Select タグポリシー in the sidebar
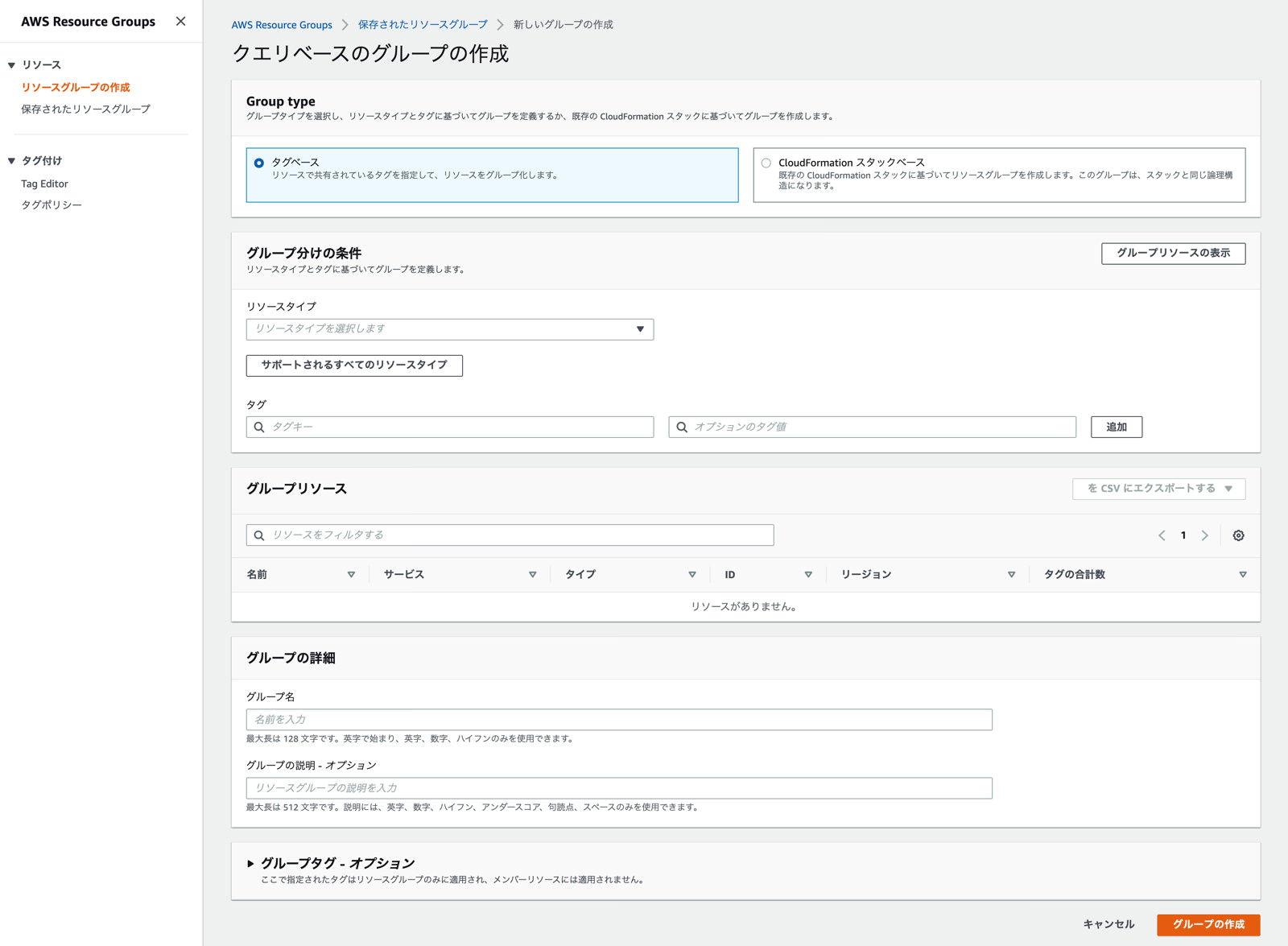This screenshot has width=1288, height=946. coord(52,204)
